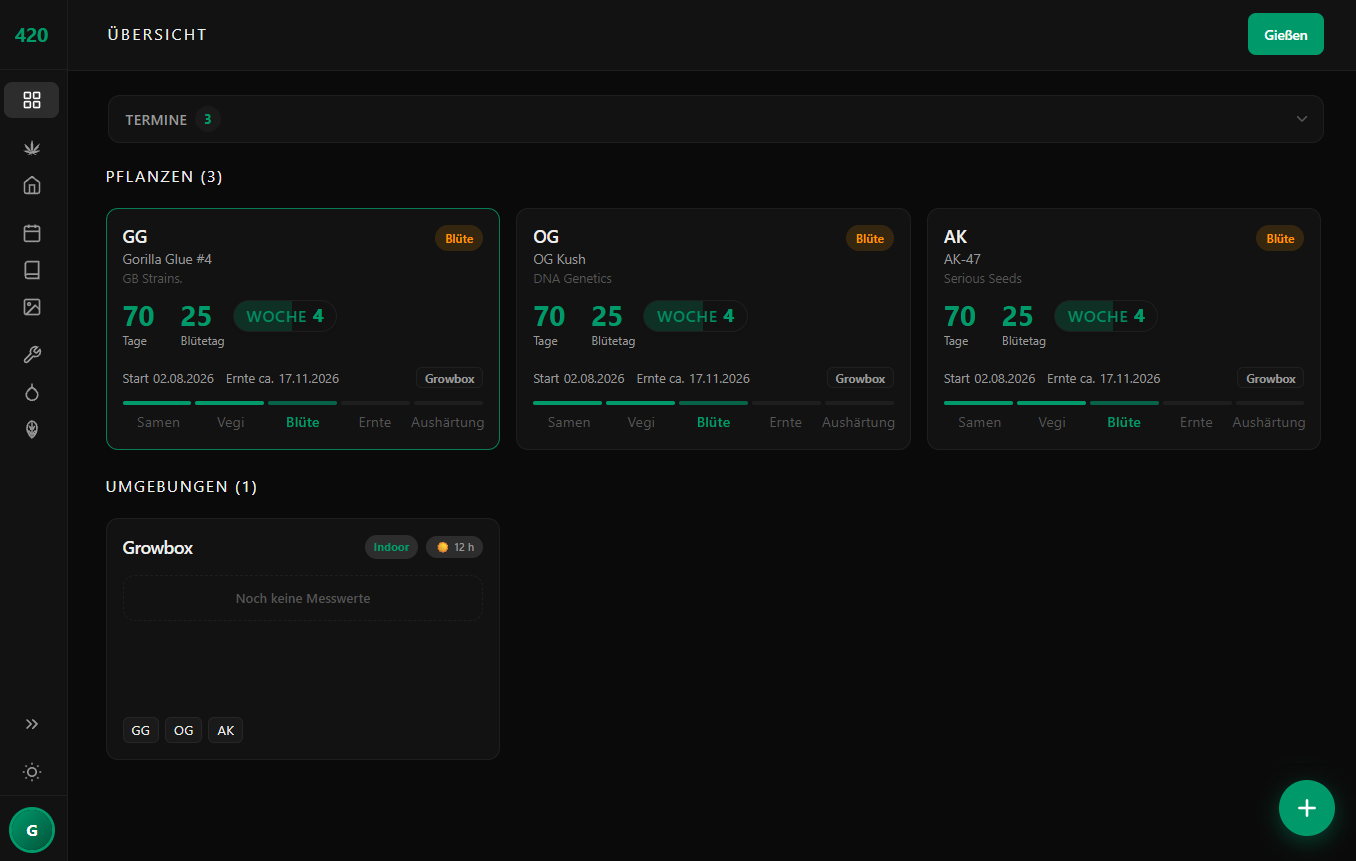Open the calendar icon in the sidebar
Screen dimensions: 1356x861
click(x=32, y=233)
